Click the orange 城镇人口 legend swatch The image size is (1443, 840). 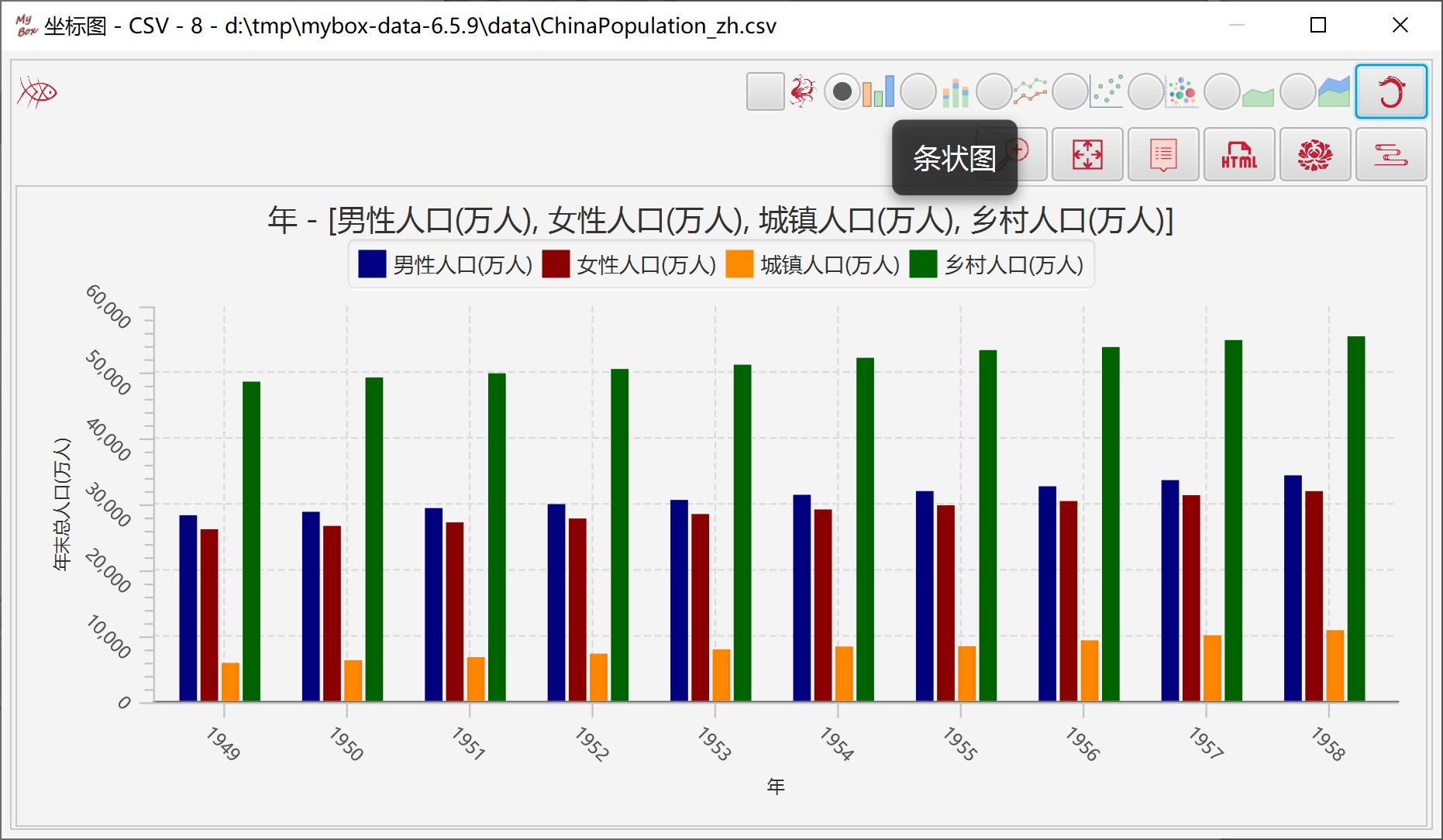coord(739,264)
